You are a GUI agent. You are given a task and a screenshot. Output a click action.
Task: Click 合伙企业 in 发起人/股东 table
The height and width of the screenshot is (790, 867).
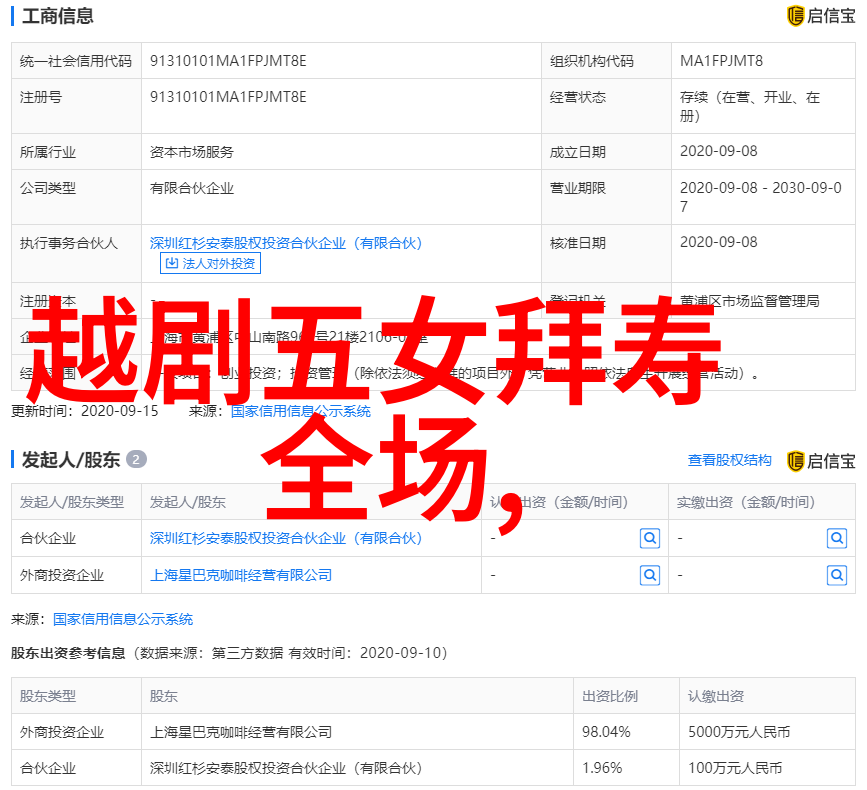point(48,538)
